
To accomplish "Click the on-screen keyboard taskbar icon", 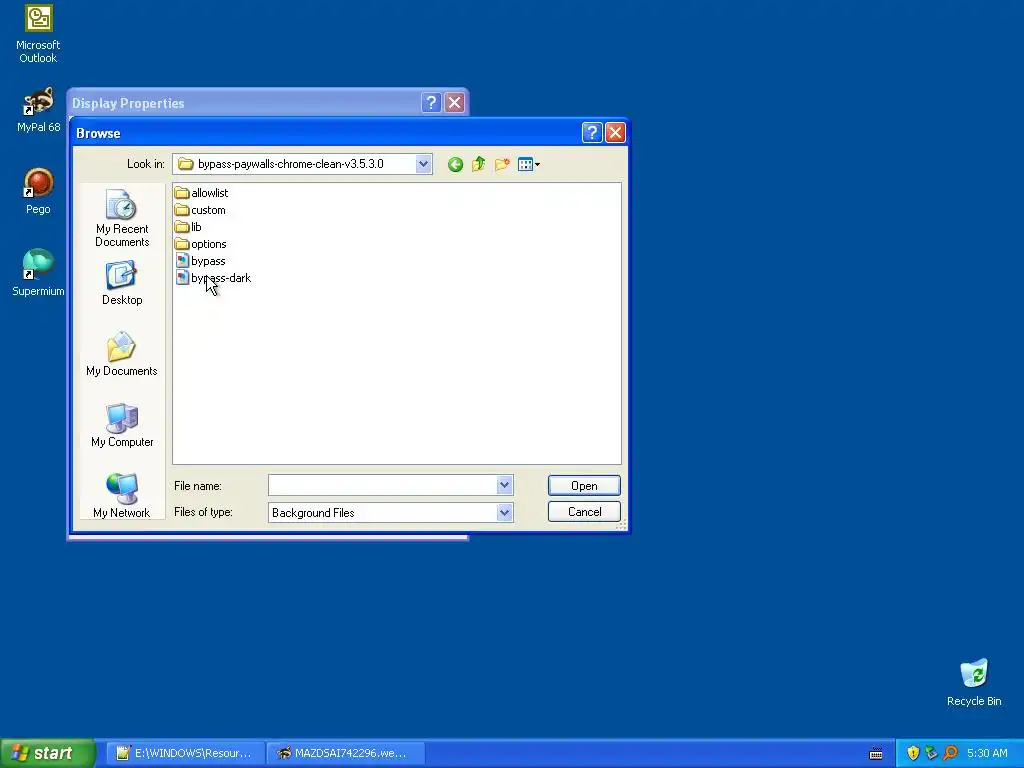I will tap(876, 754).
